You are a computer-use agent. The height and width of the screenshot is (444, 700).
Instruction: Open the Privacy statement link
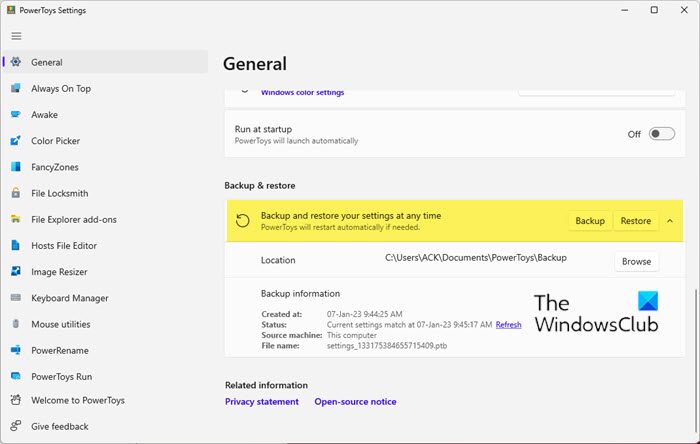(262, 402)
